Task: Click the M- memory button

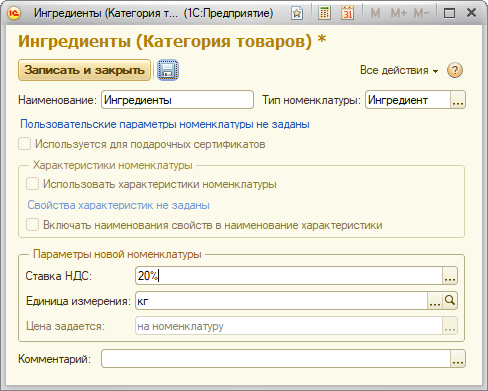Action: (421, 13)
